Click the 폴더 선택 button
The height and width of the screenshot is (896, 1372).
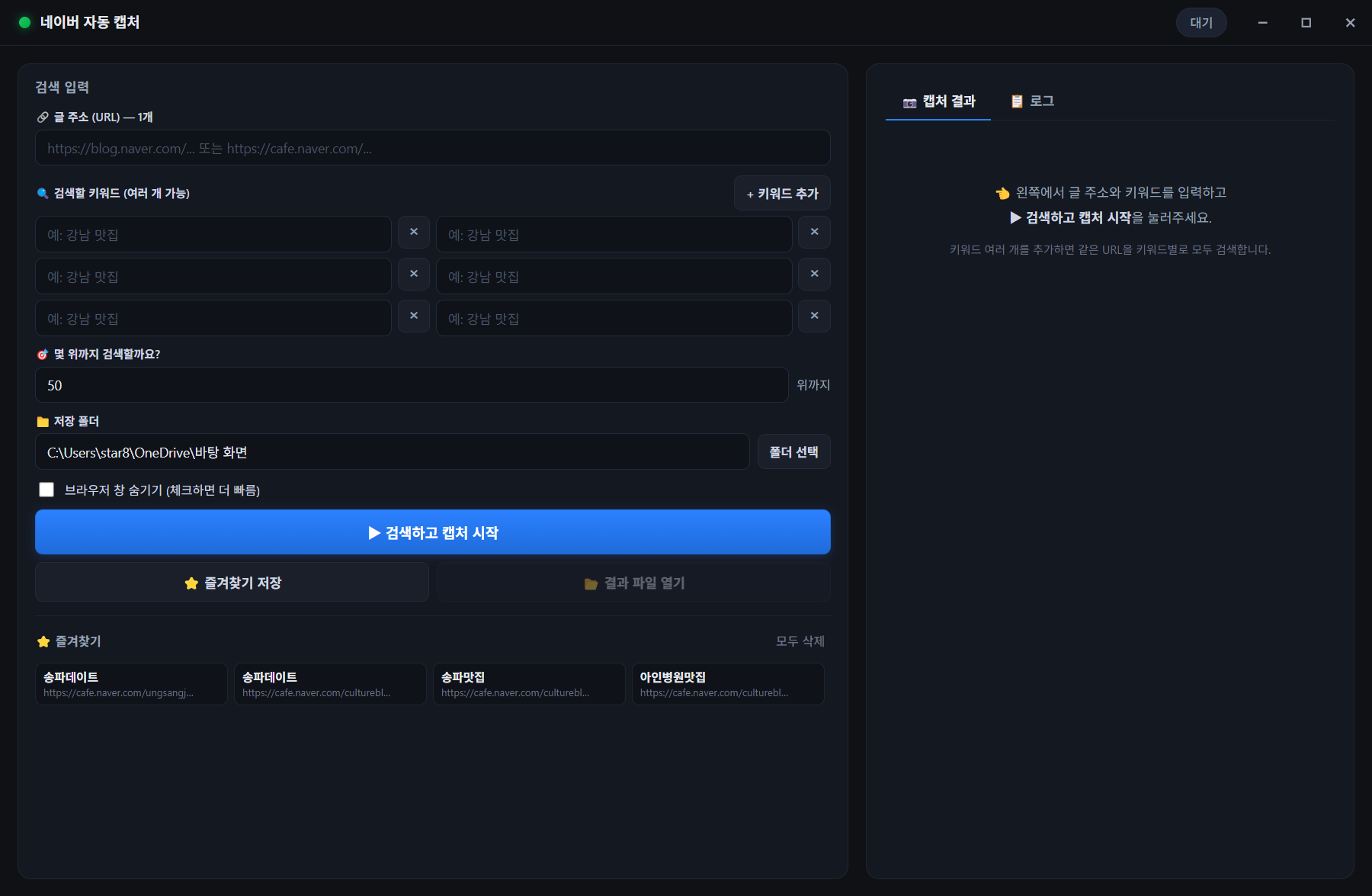(x=793, y=452)
